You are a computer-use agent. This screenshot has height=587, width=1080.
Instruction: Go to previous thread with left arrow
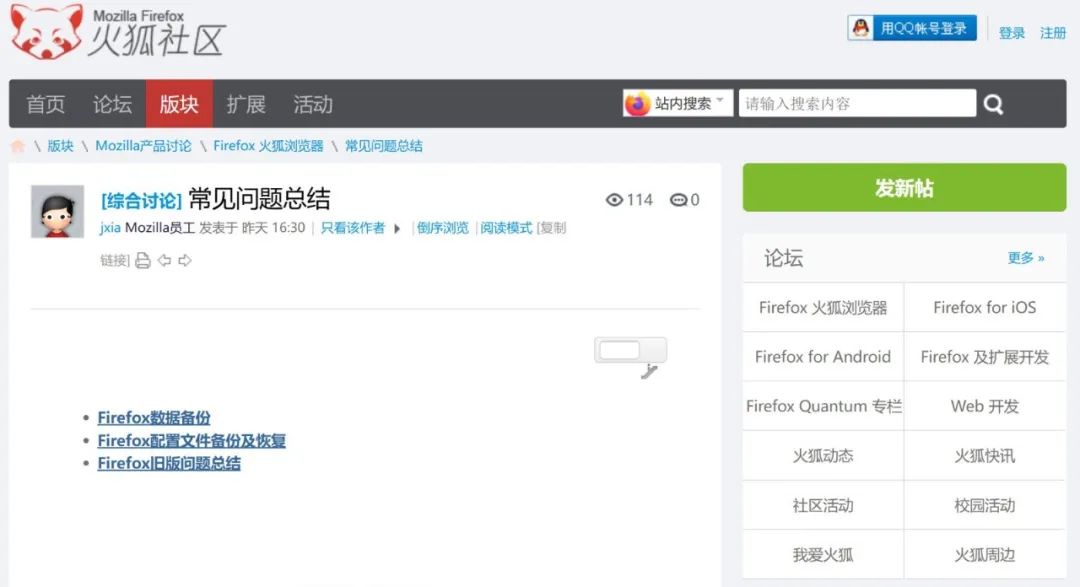point(164,260)
